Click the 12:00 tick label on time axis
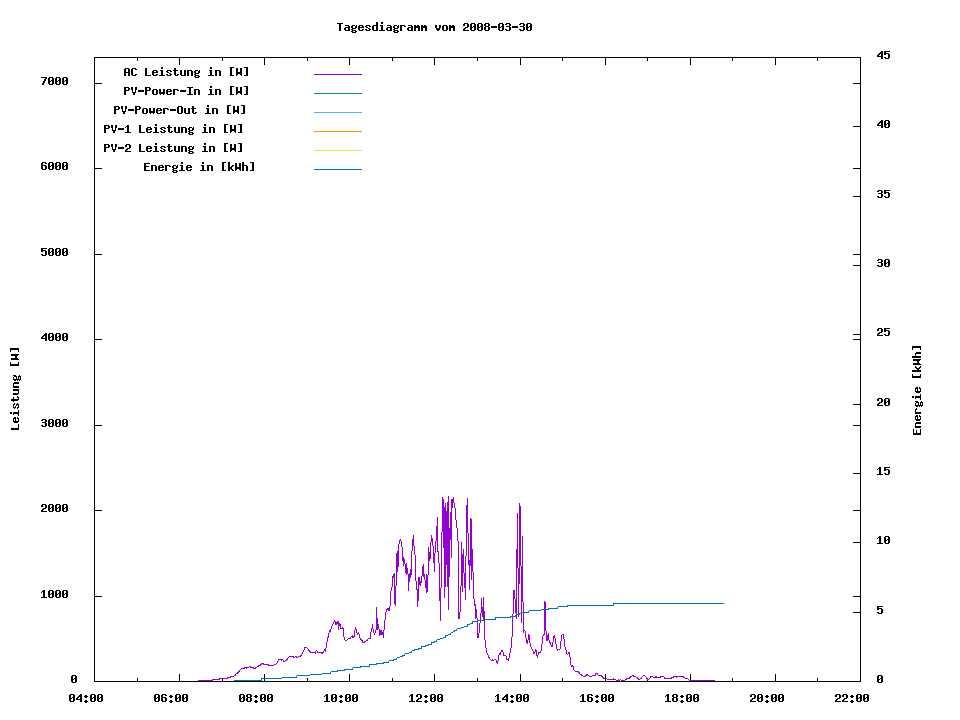Screen dimensions: 960x720 (x=427, y=698)
